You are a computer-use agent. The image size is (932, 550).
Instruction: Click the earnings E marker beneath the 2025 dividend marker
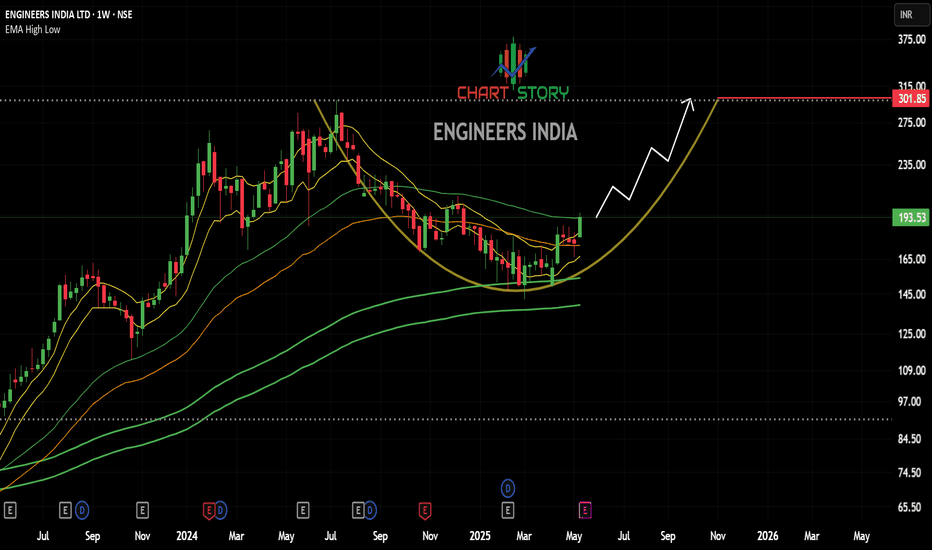click(x=508, y=510)
